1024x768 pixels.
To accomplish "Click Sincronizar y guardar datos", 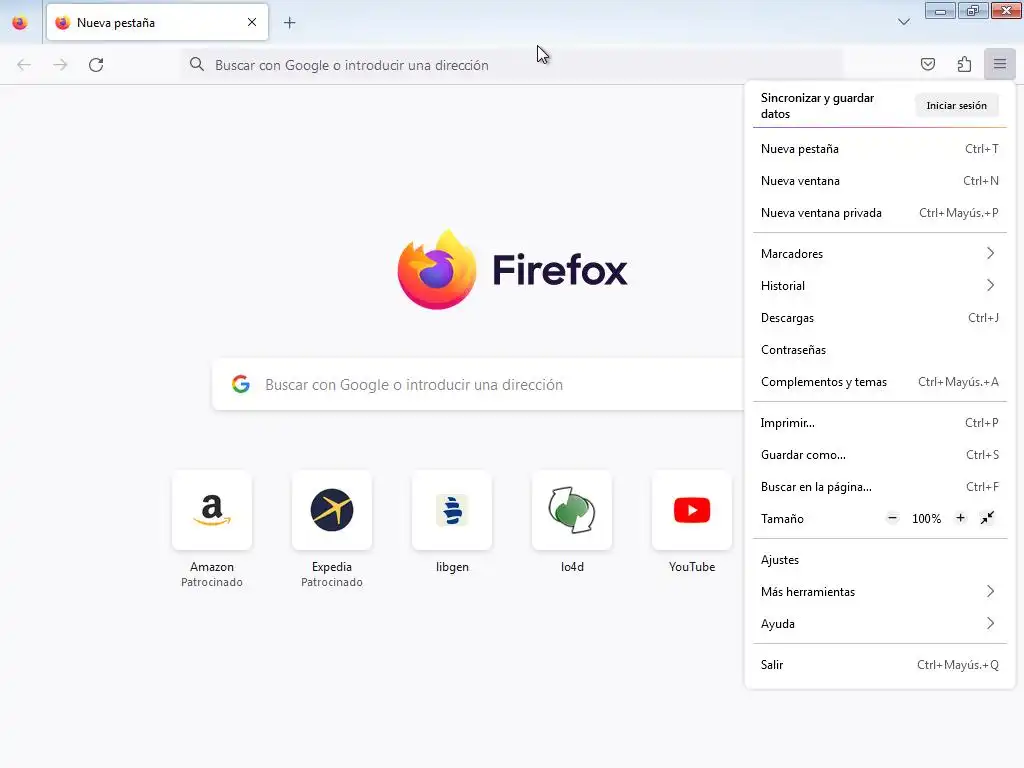I will (817, 106).
